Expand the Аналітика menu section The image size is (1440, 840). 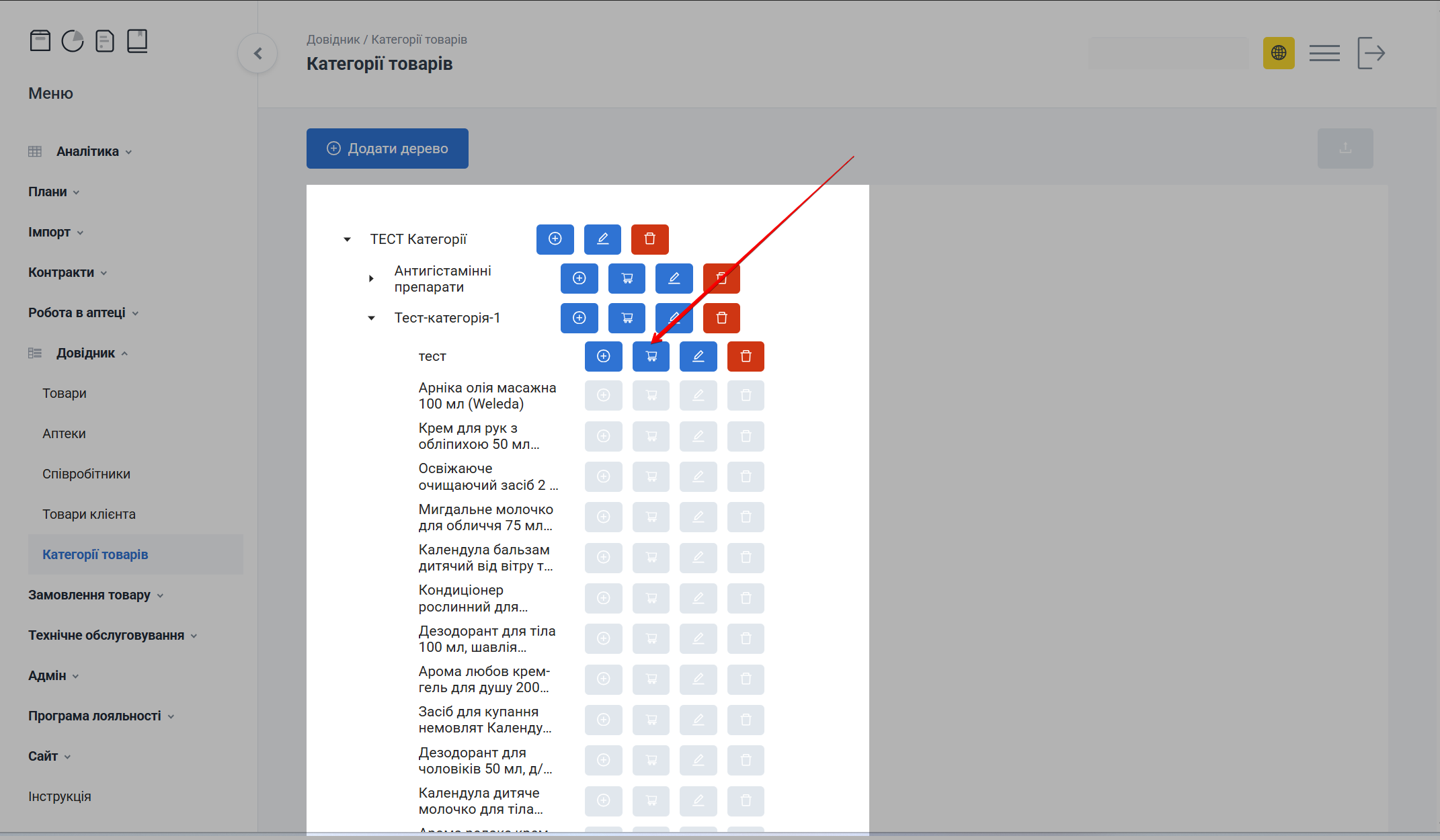pyautogui.click(x=87, y=151)
